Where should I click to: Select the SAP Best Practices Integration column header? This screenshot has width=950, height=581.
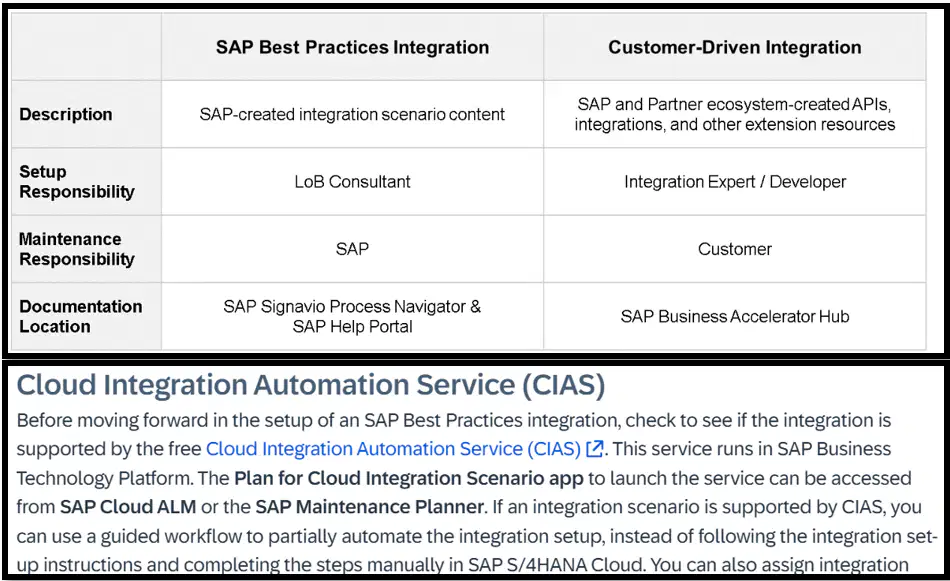[x=352, y=47]
